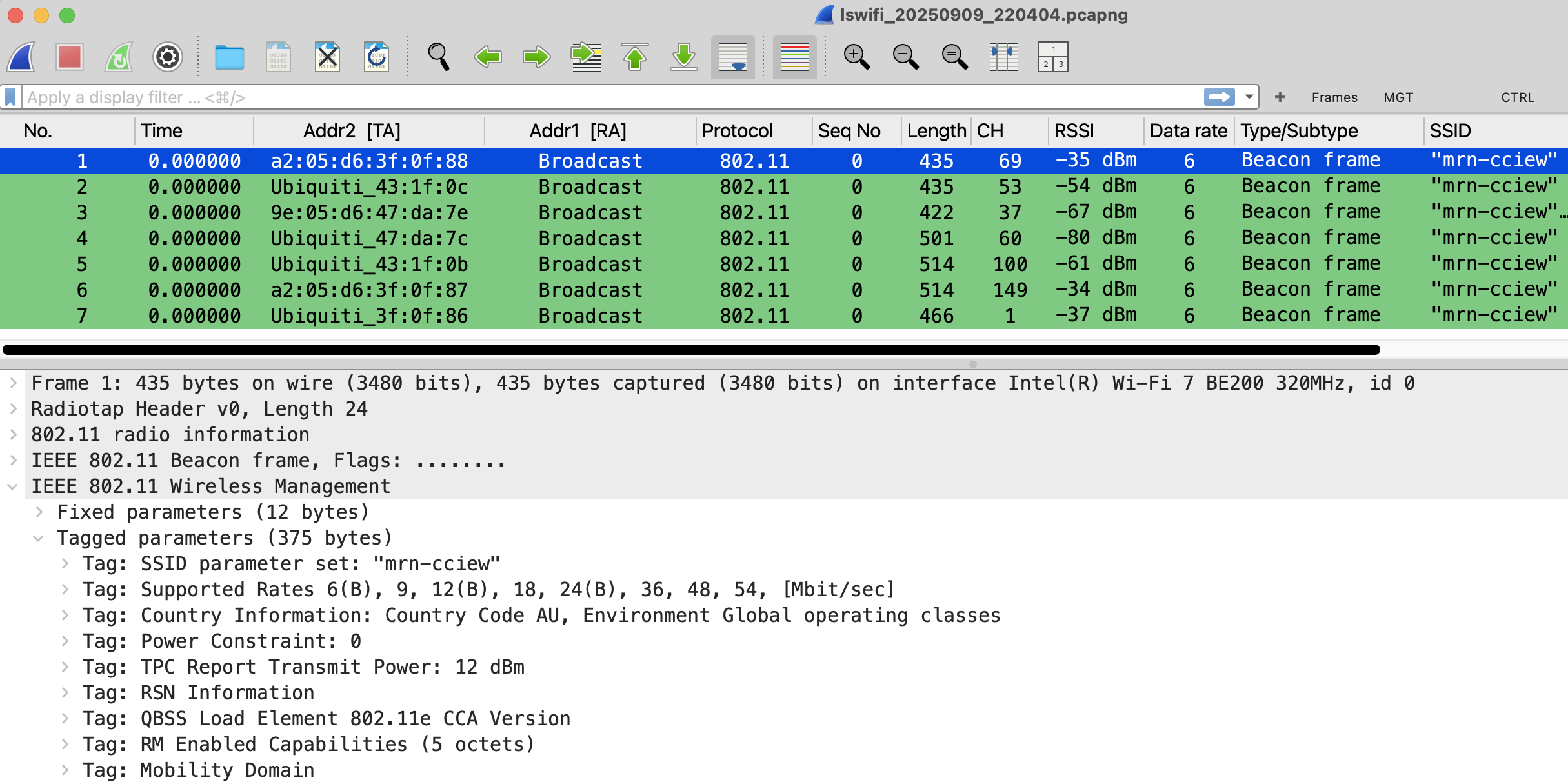Open display filter history dropdown arrow

point(1249,97)
